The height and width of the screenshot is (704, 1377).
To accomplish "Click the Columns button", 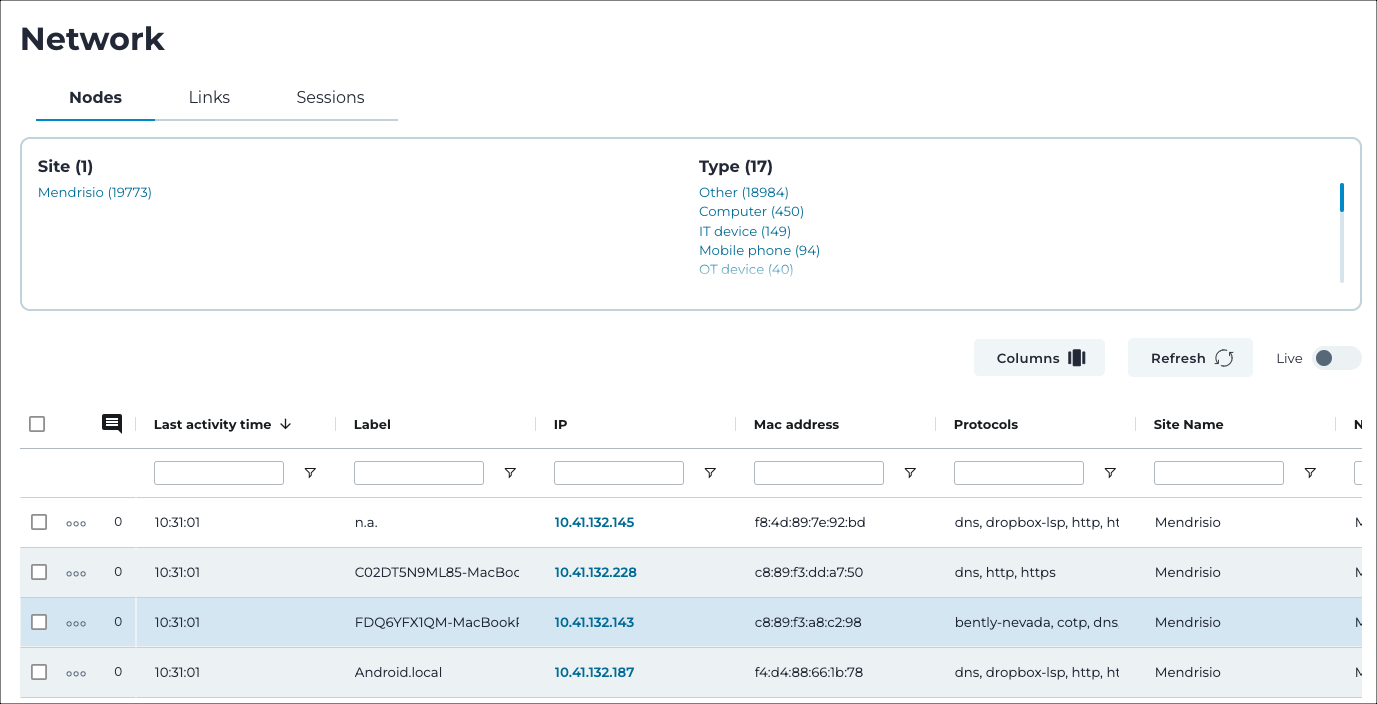I will pos(1039,358).
